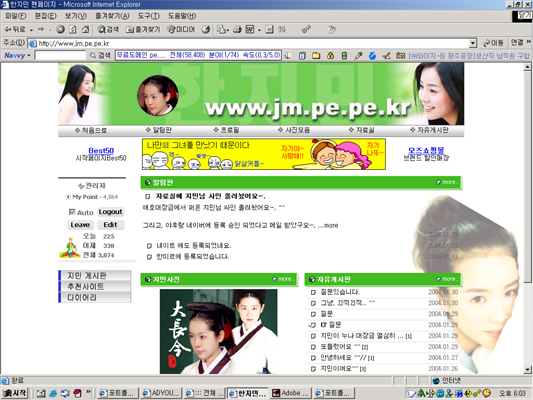Image resolution: width=533 pixels, height=400 pixels.
Task: Click the Refresh page icon
Action: (x=73, y=30)
